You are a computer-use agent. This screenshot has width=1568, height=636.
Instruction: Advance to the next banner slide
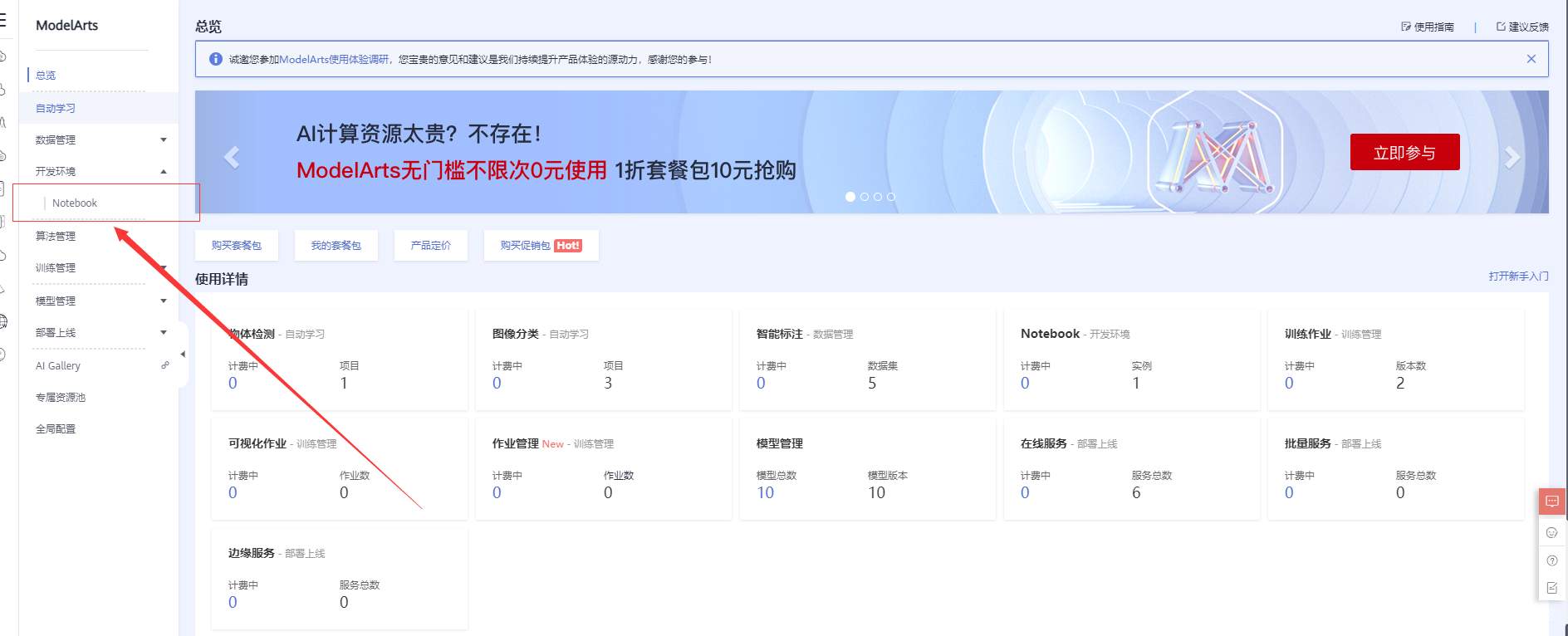pos(1512,157)
